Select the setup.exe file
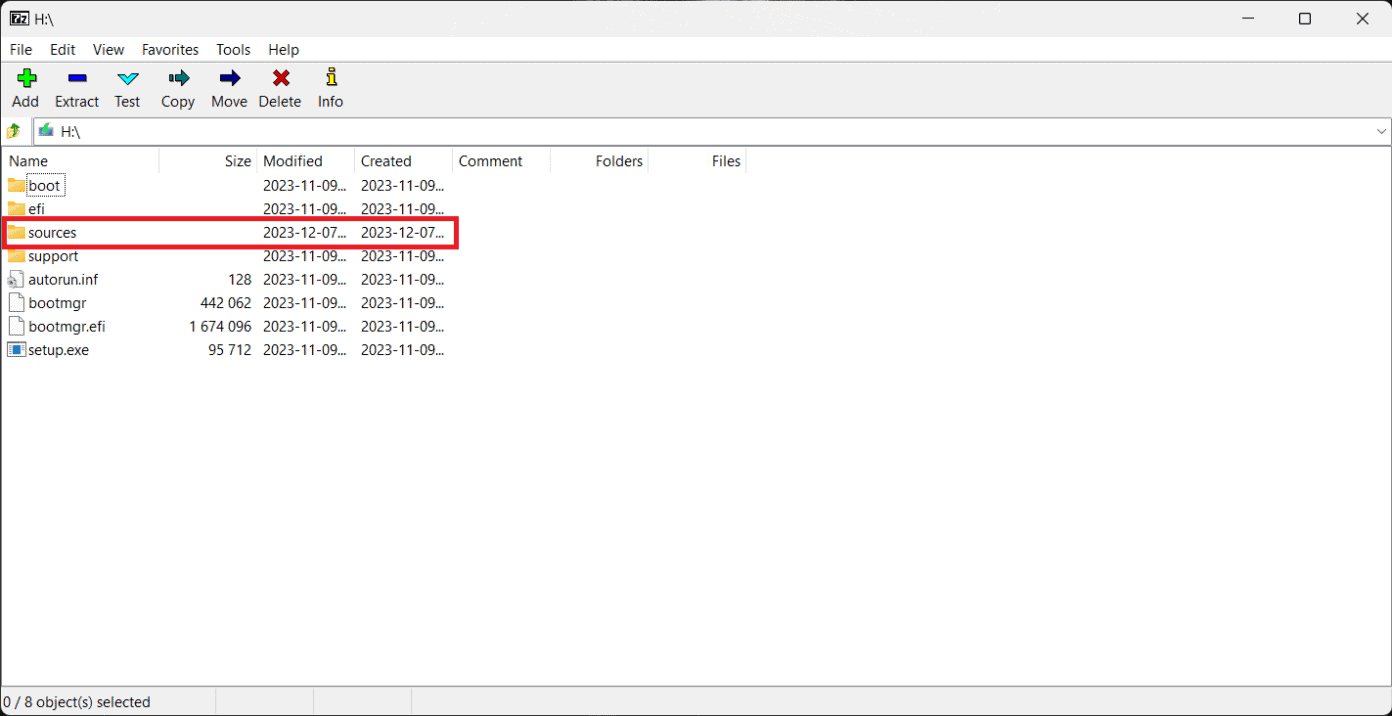The image size is (1392, 716). (x=58, y=350)
